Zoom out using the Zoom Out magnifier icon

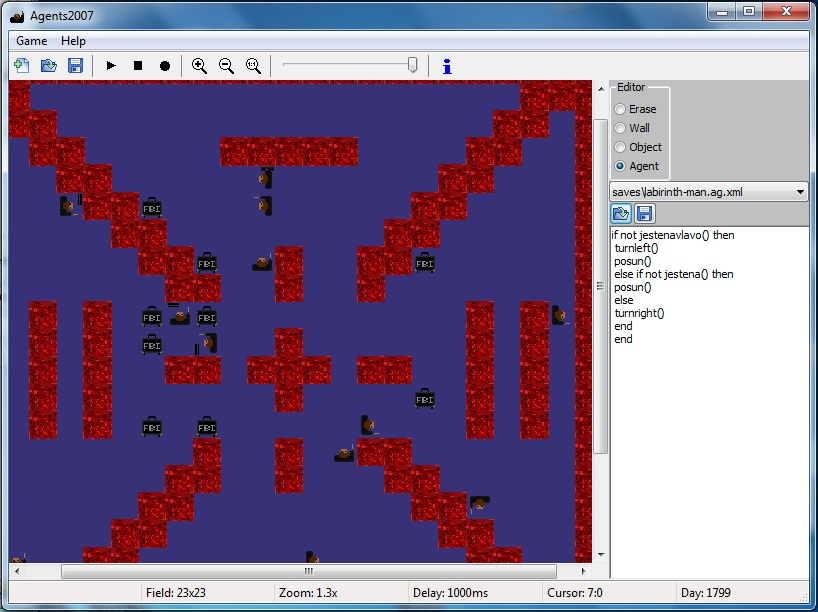[x=226, y=65]
